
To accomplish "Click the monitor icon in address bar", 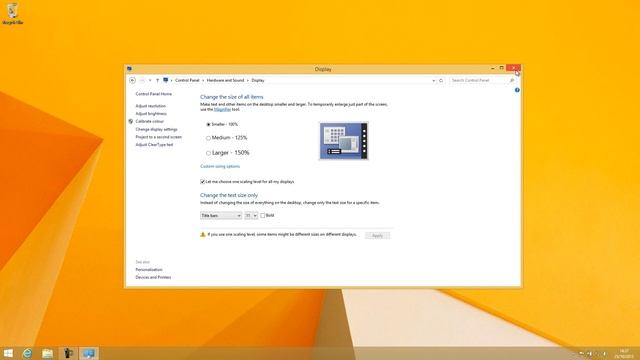I will pos(165,80).
